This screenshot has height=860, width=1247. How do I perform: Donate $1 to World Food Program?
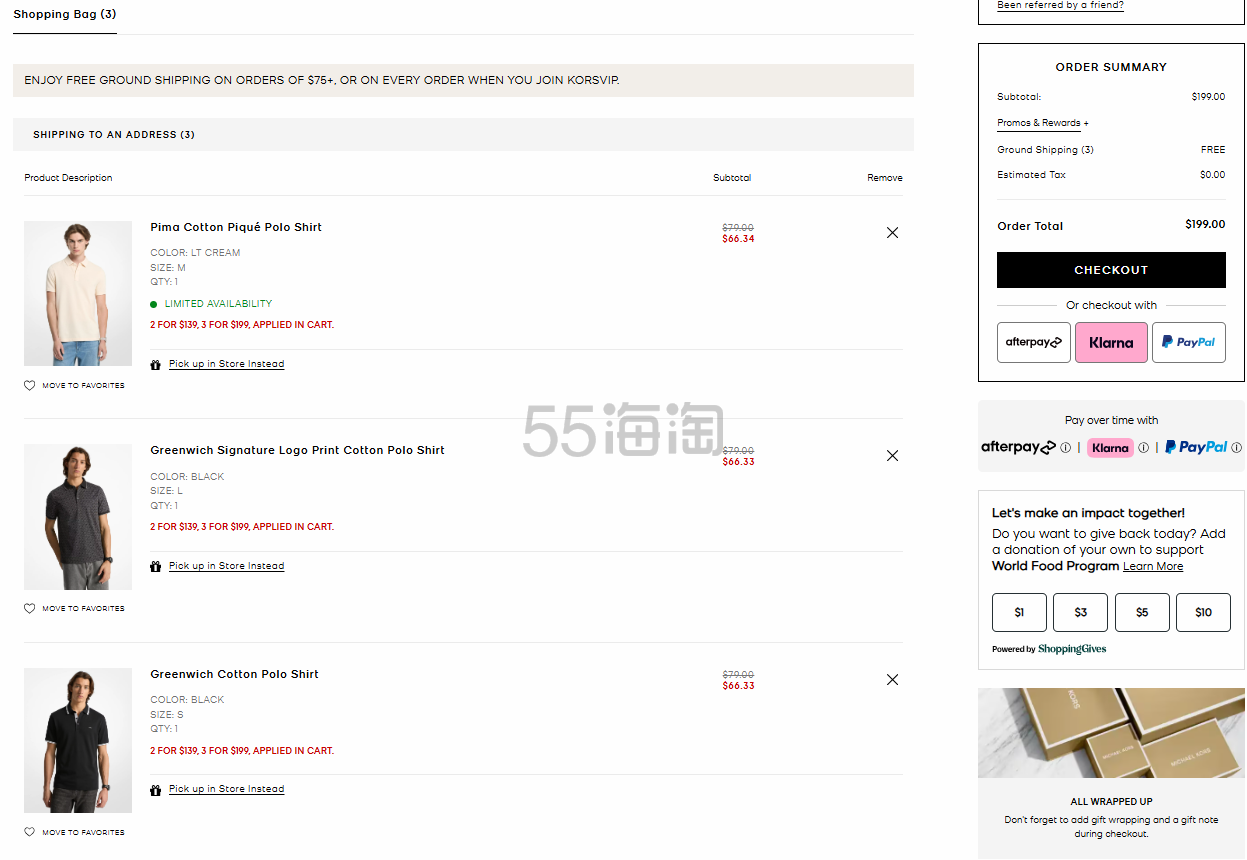(x=1019, y=613)
